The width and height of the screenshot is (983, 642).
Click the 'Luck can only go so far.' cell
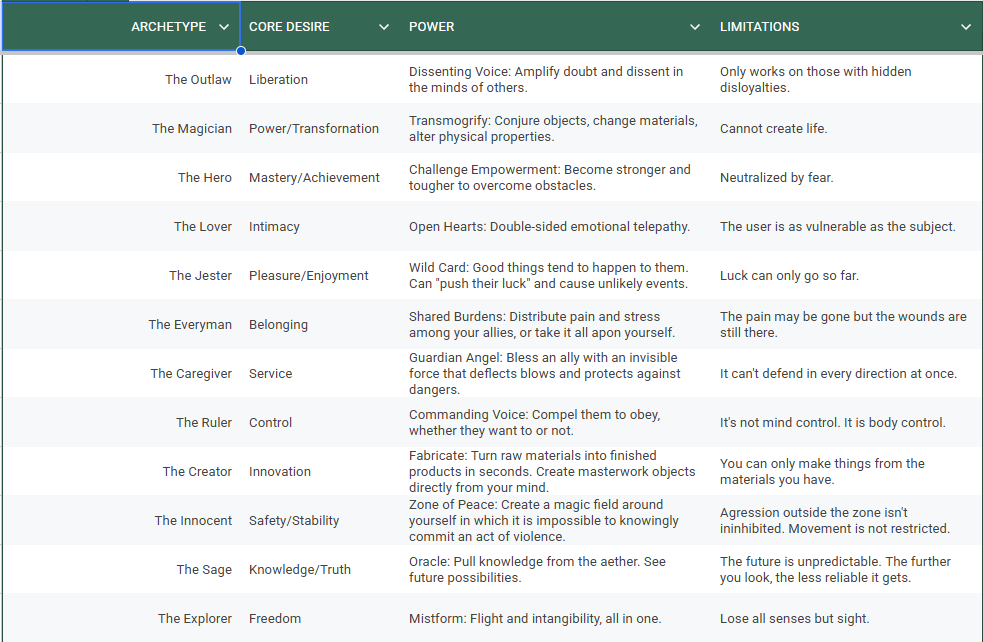click(x=847, y=275)
